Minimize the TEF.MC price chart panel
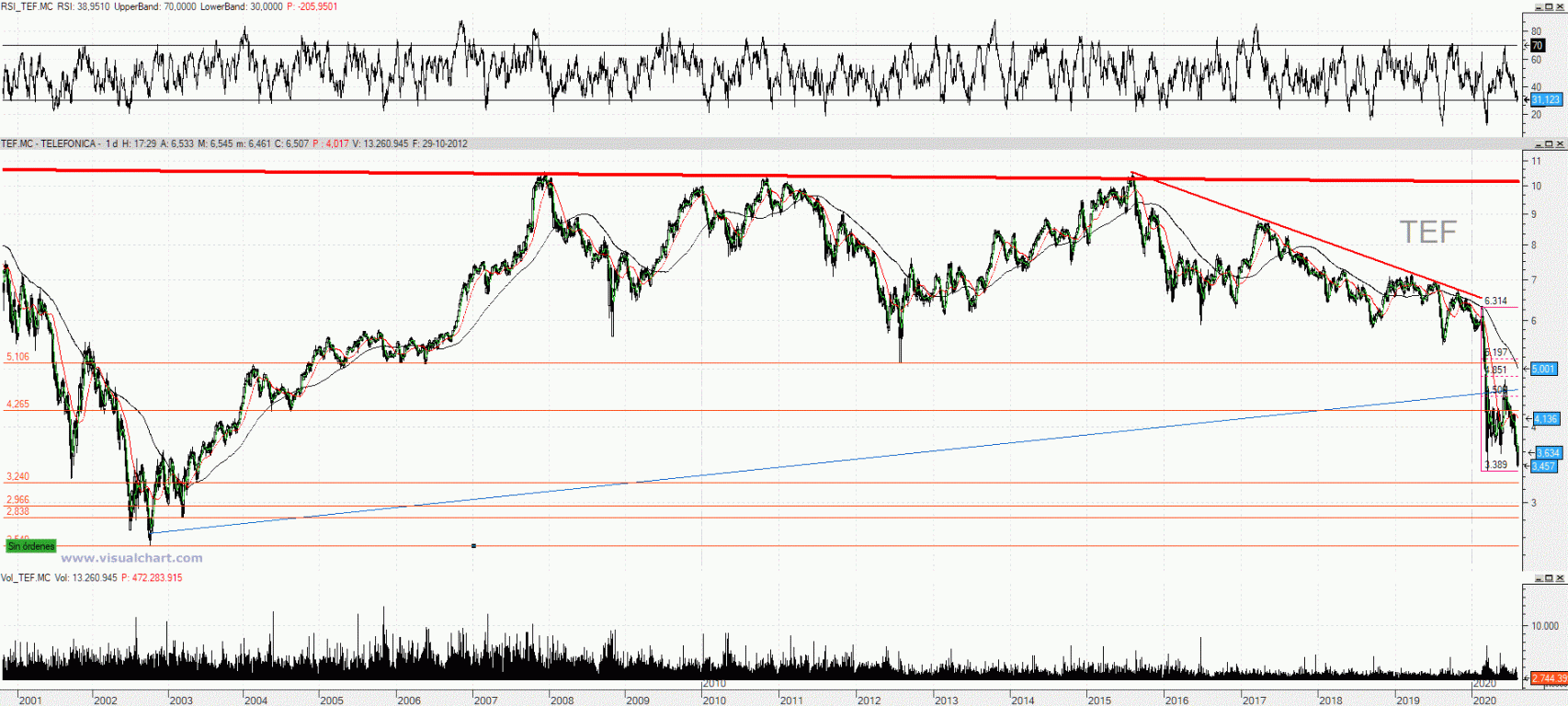Viewport: 1568px width, 706px height. click(1538, 144)
